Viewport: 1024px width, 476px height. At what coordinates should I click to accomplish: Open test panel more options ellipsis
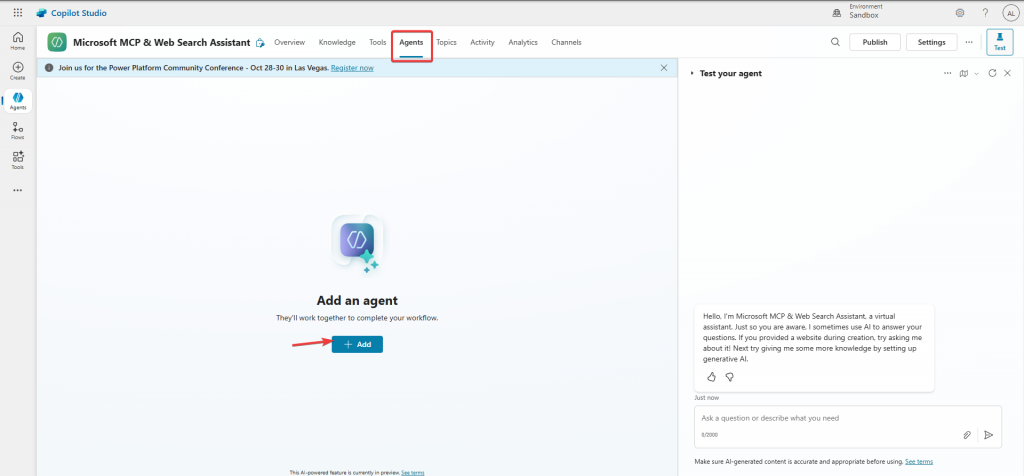948,73
